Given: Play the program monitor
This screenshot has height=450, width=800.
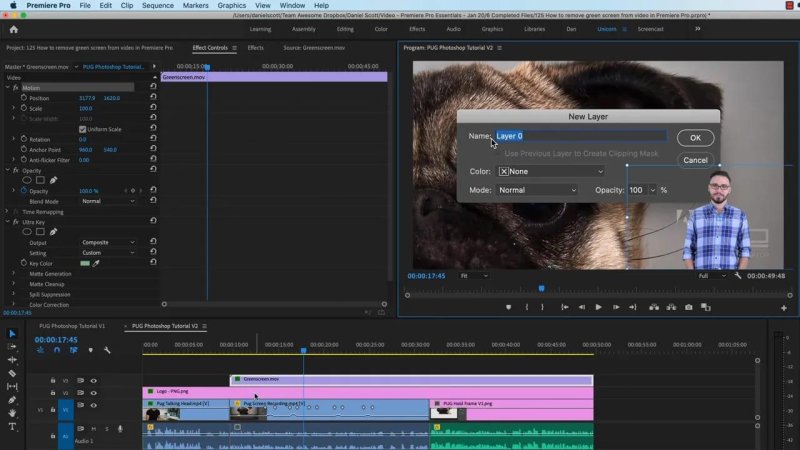Looking at the screenshot, I should (598, 307).
